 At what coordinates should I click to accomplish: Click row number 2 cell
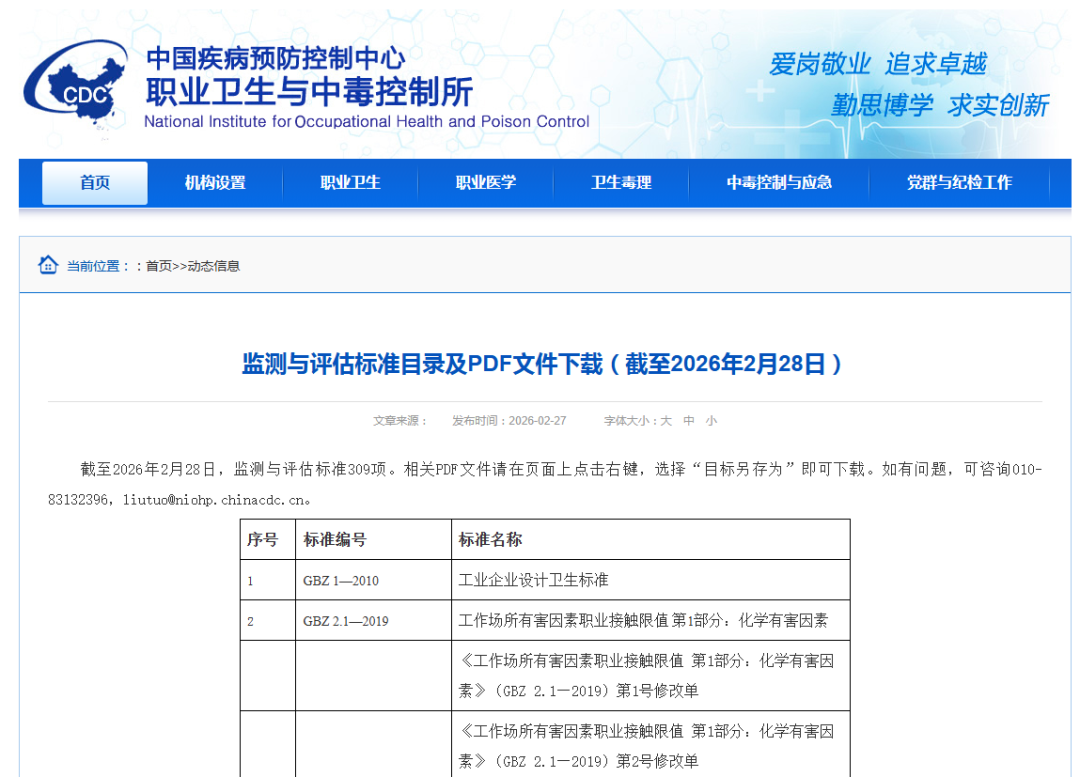267,621
